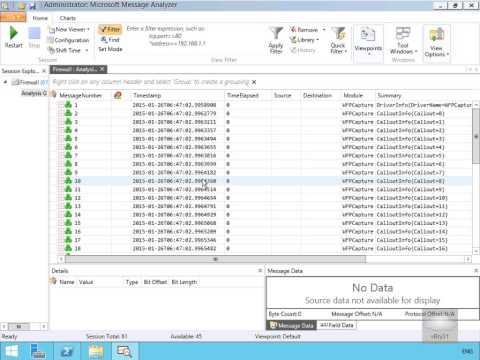Click the green Restart play icon
This screenshot has height=360, width=480.
13,33
